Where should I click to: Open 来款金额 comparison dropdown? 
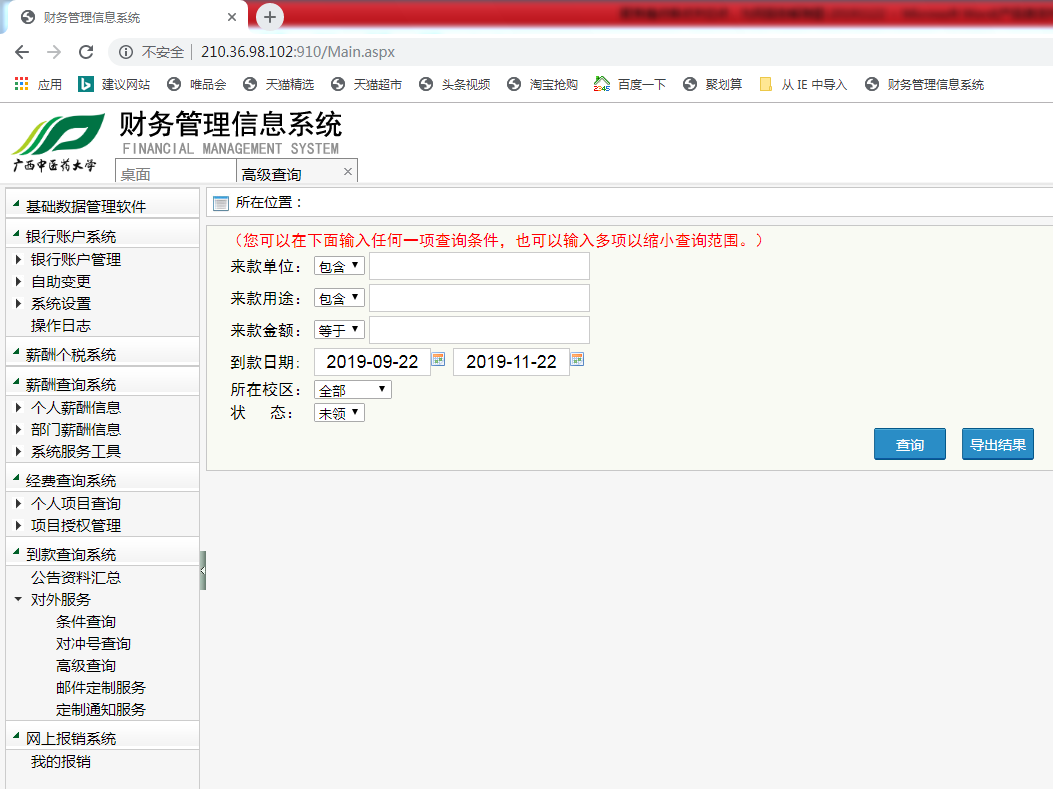pyautogui.click(x=340, y=330)
